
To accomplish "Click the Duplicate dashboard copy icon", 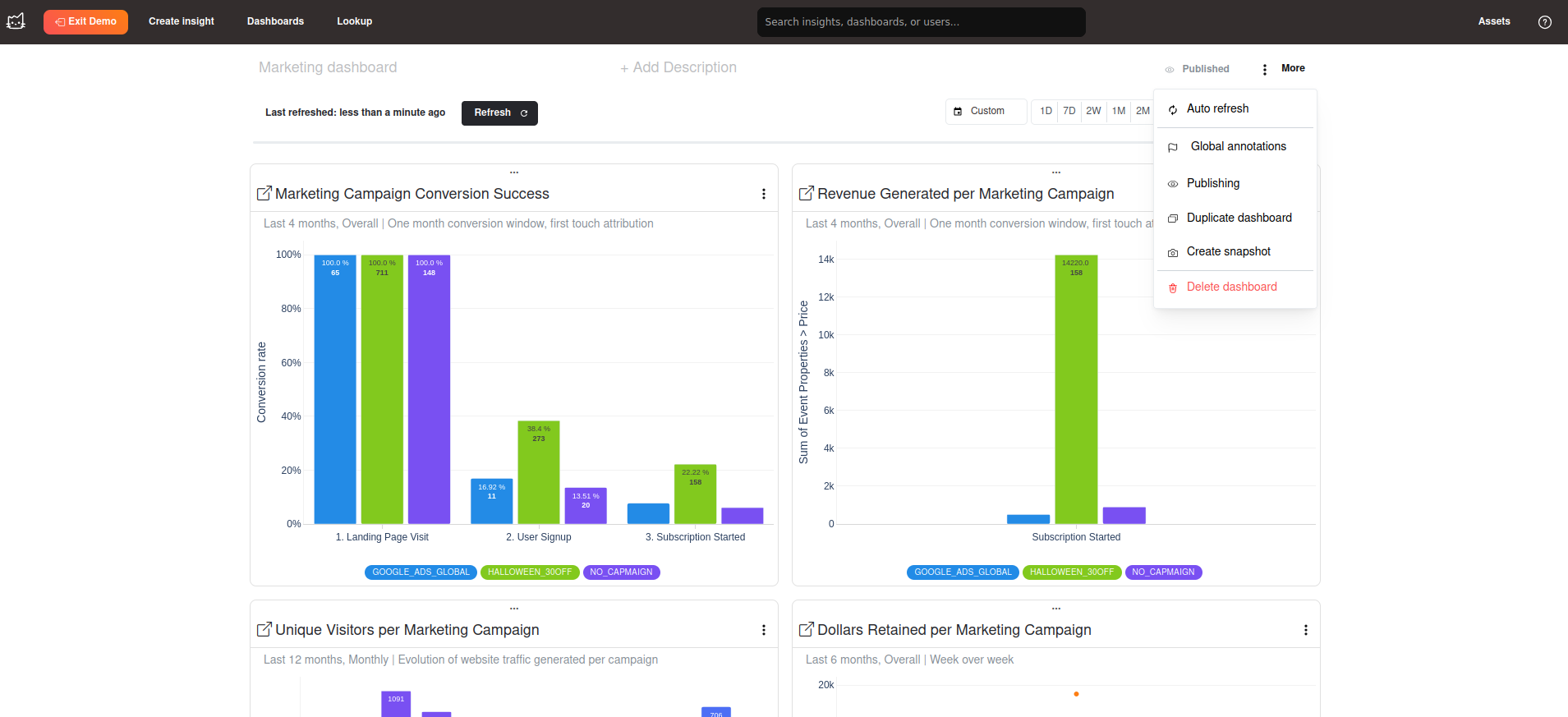I will click(x=1172, y=218).
